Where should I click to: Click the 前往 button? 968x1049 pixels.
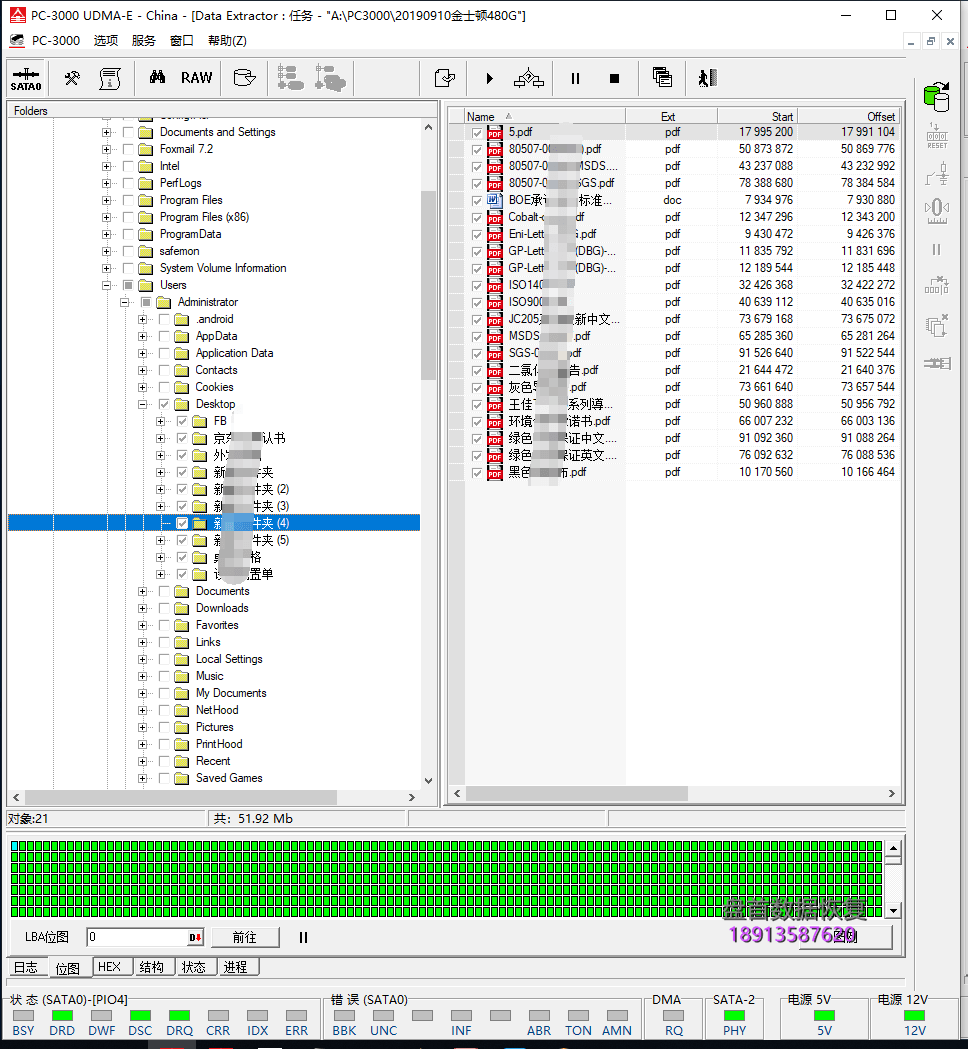[x=245, y=937]
